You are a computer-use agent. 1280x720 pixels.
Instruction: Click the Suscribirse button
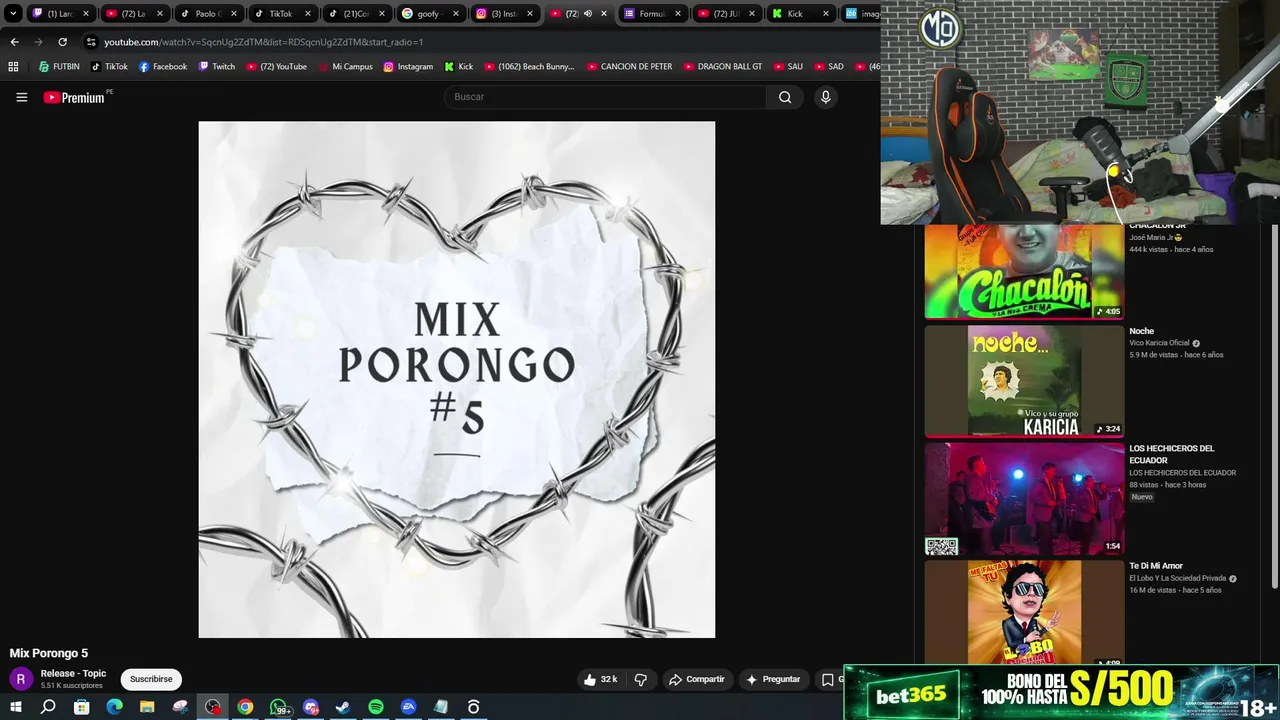(x=151, y=679)
